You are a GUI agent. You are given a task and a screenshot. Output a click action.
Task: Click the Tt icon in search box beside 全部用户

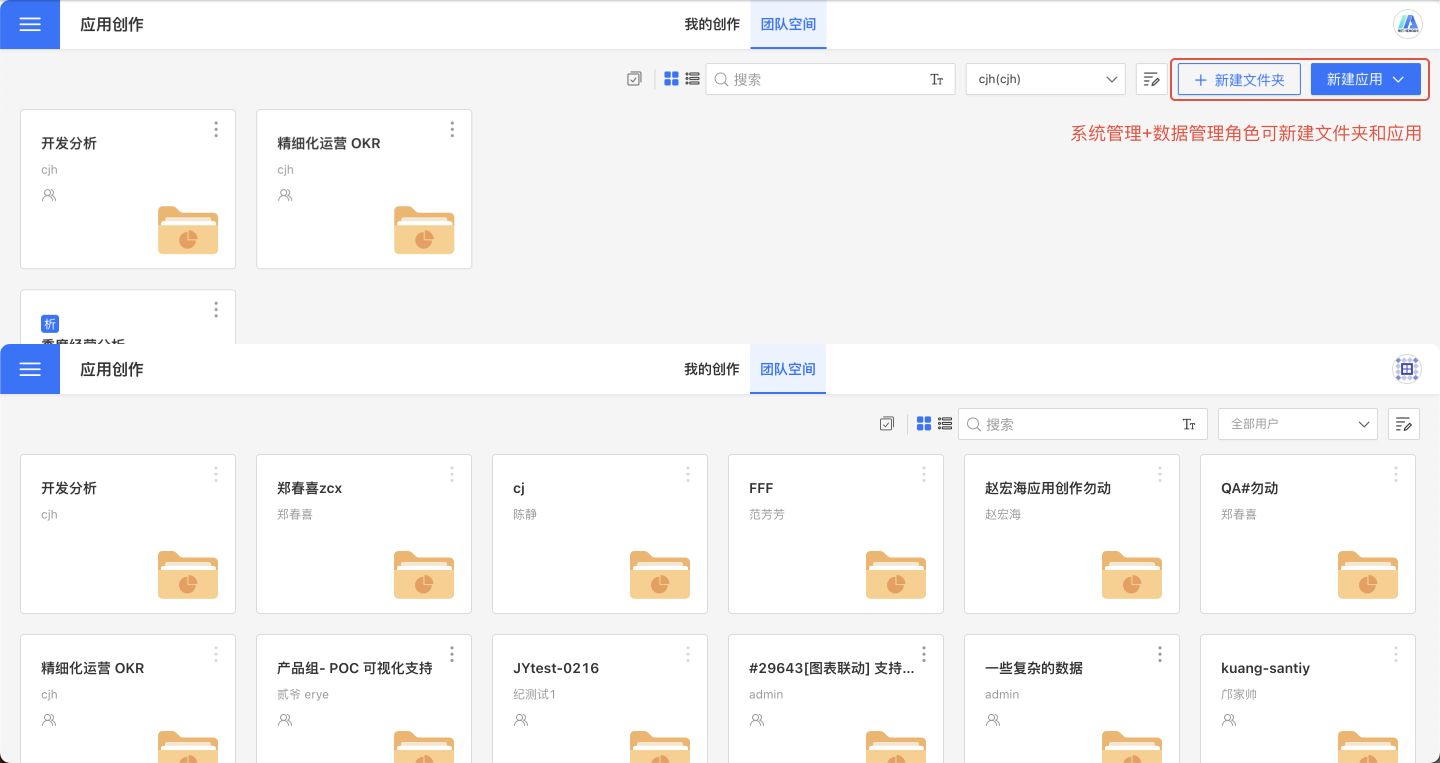(x=1189, y=424)
